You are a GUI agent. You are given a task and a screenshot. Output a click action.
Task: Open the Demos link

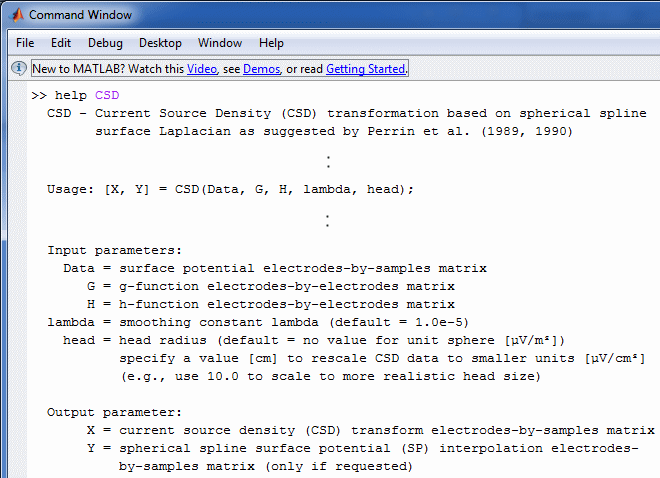point(261,69)
